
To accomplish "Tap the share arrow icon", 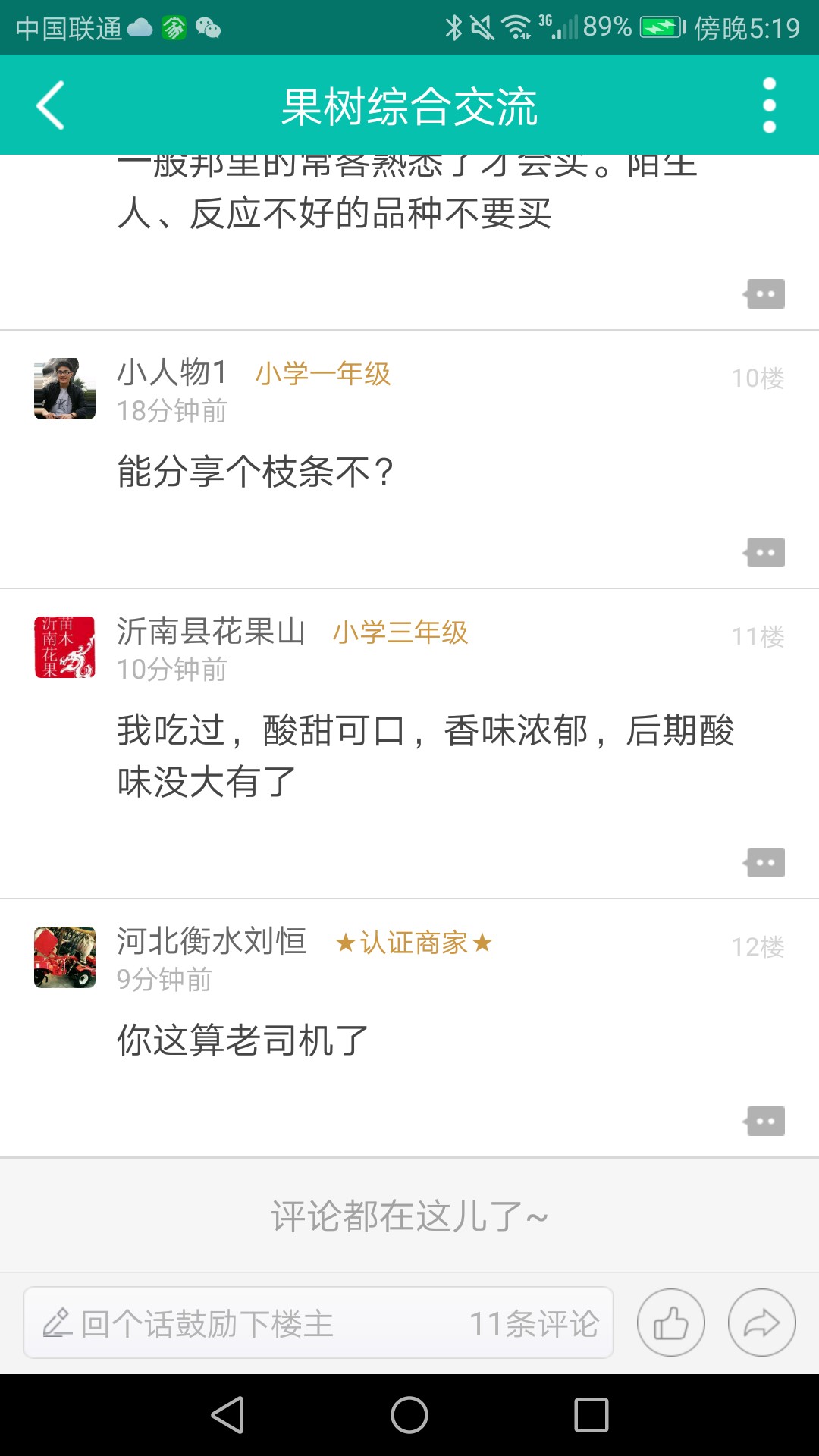I will tap(761, 1323).
